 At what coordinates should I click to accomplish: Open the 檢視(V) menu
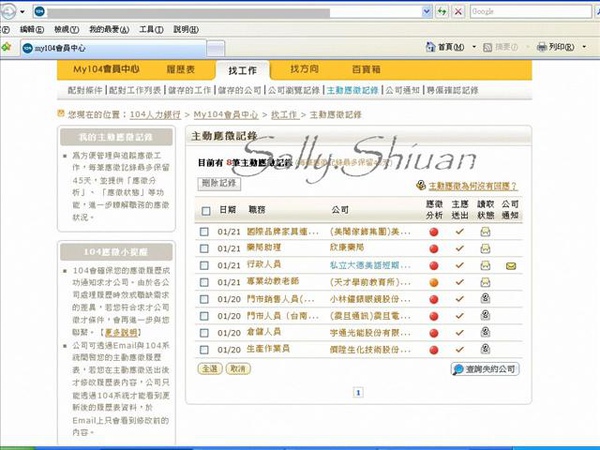[66, 29]
